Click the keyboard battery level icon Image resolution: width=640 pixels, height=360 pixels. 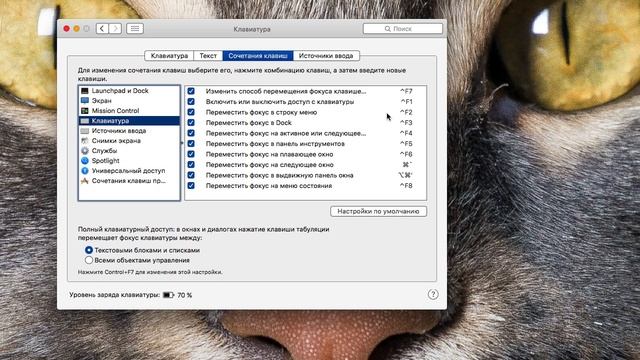click(x=168, y=295)
